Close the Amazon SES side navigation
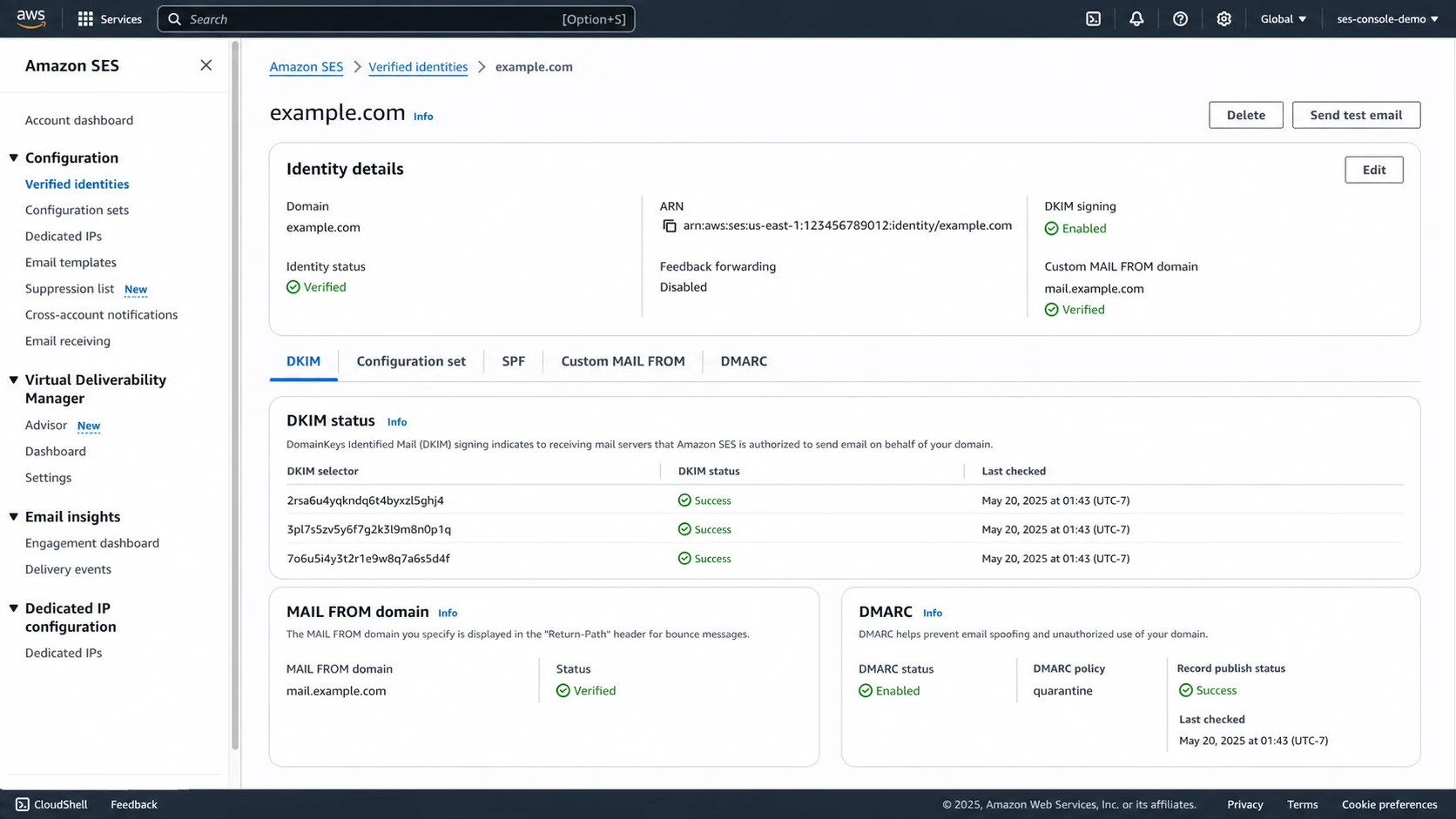Viewport: 1456px width, 819px height. (x=206, y=65)
